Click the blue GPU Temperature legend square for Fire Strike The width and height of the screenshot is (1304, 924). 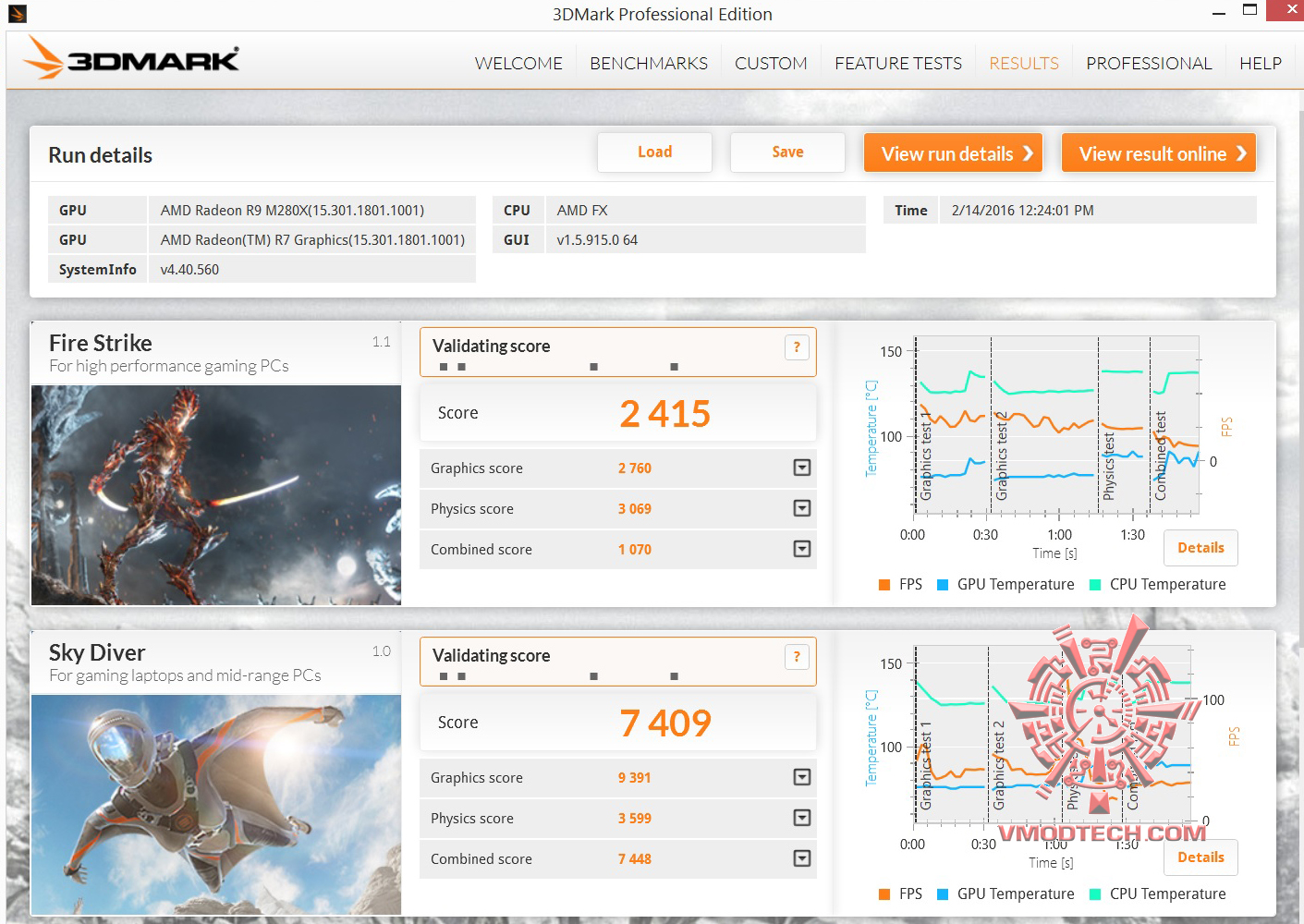943,585
